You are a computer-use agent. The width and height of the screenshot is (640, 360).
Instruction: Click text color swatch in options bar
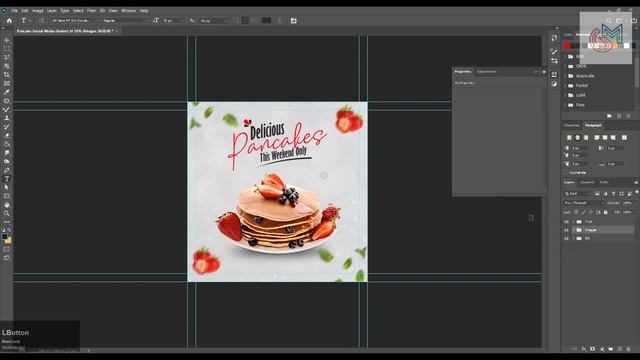(x=267, y=20)
